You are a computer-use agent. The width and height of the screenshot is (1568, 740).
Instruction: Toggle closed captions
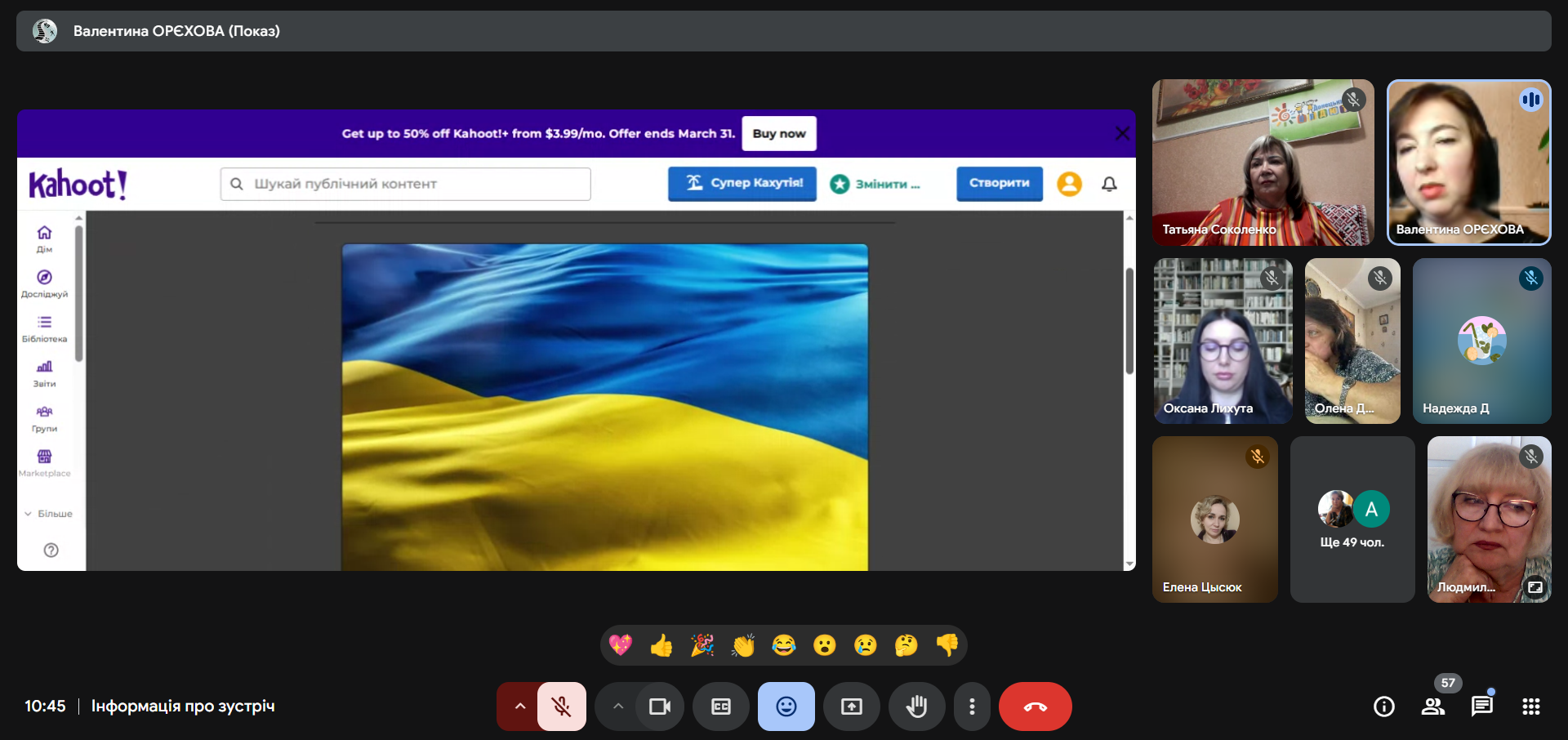click(x=720, y=707)
